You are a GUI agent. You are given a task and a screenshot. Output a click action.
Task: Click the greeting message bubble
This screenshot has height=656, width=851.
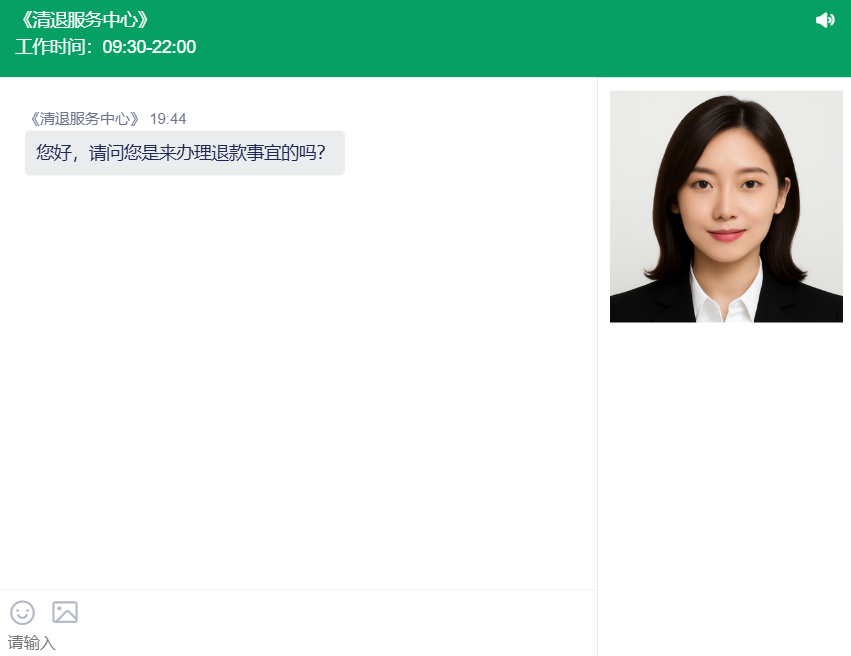(x=184, y=153)
